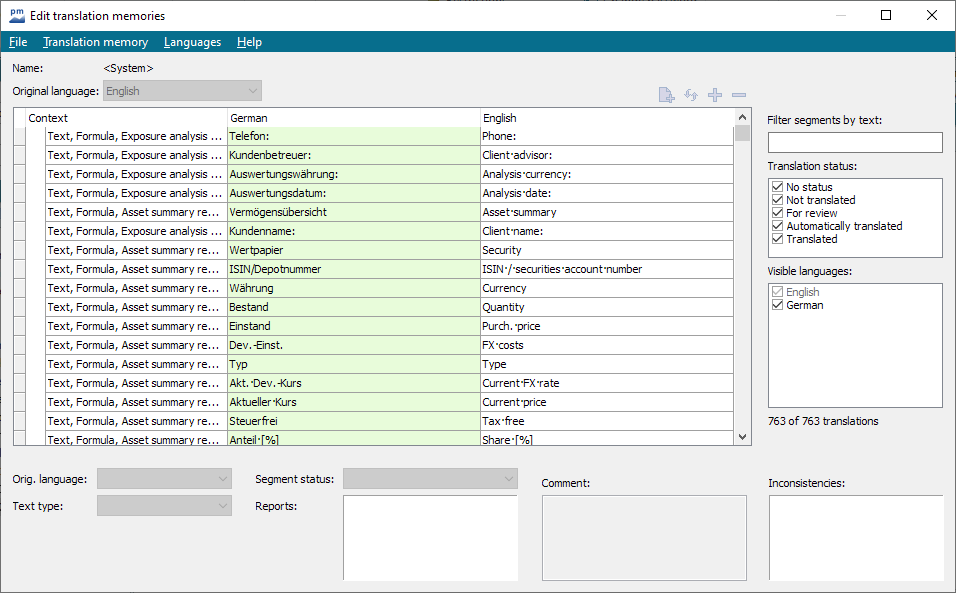Open the Languages menu
Screen dimensions: 956x593
[x=192, y=42]
